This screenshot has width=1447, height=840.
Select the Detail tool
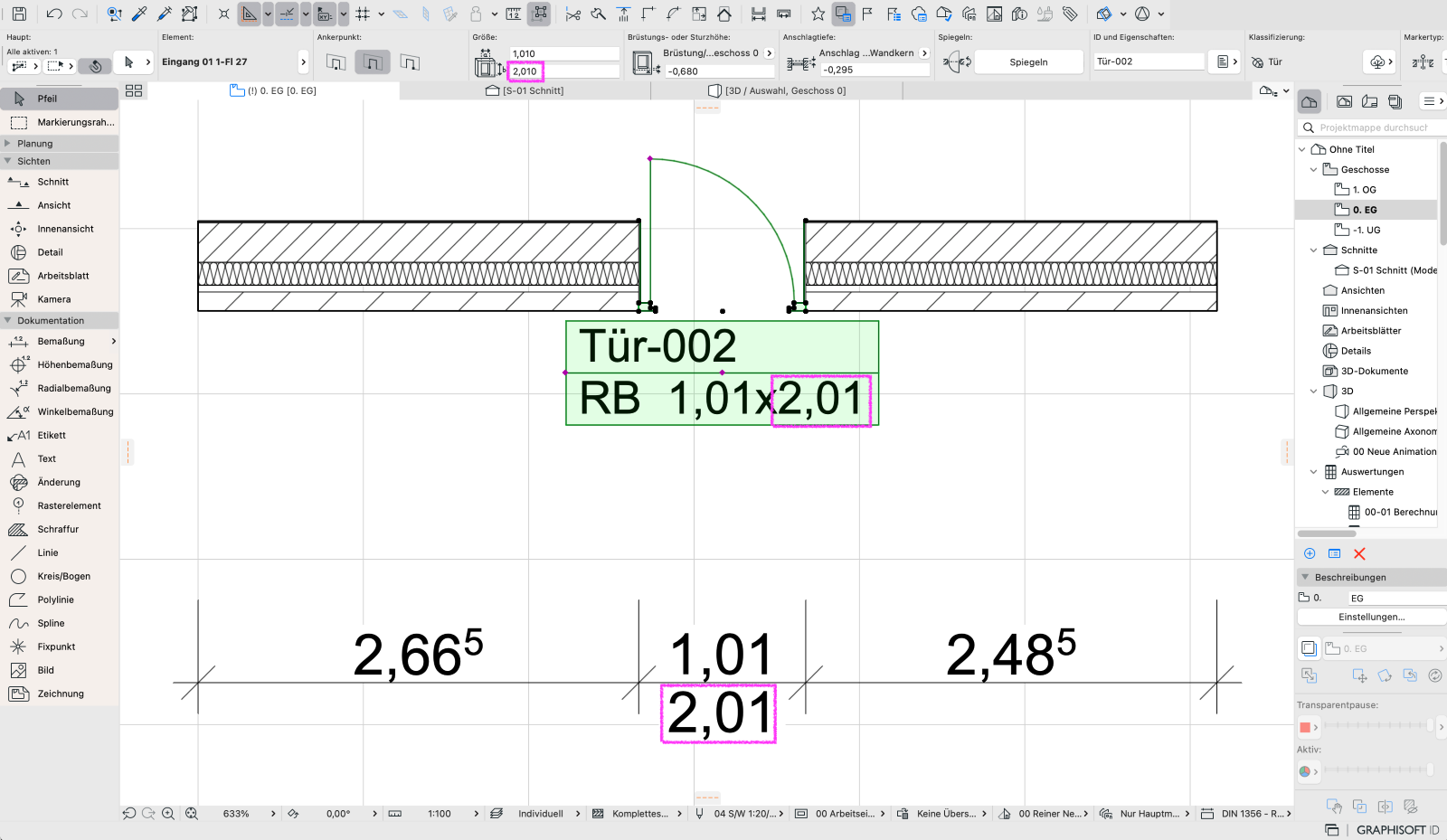(60, 252)
